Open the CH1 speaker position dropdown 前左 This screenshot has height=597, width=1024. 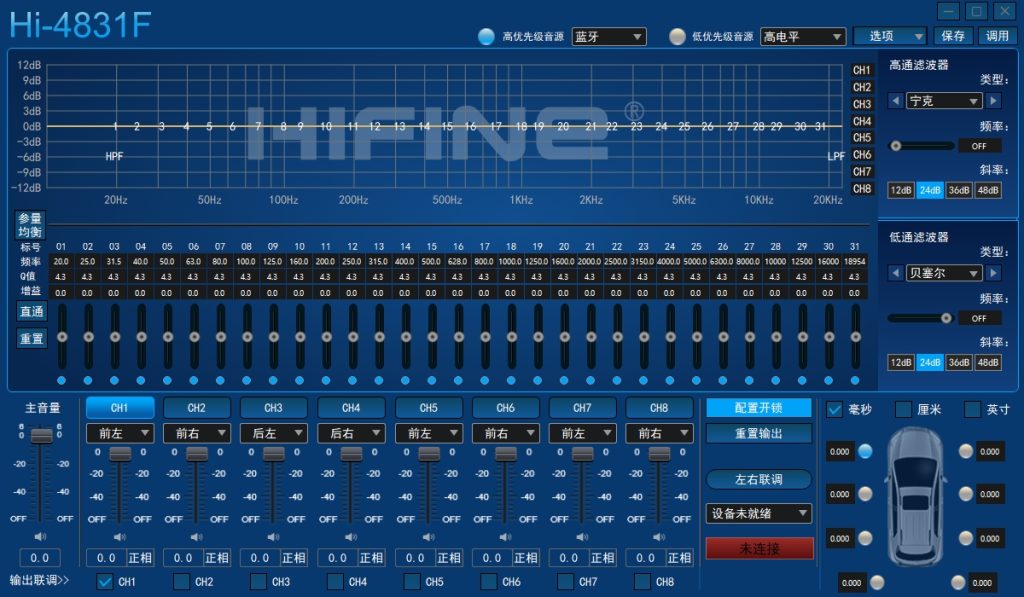tap(120, 432)
